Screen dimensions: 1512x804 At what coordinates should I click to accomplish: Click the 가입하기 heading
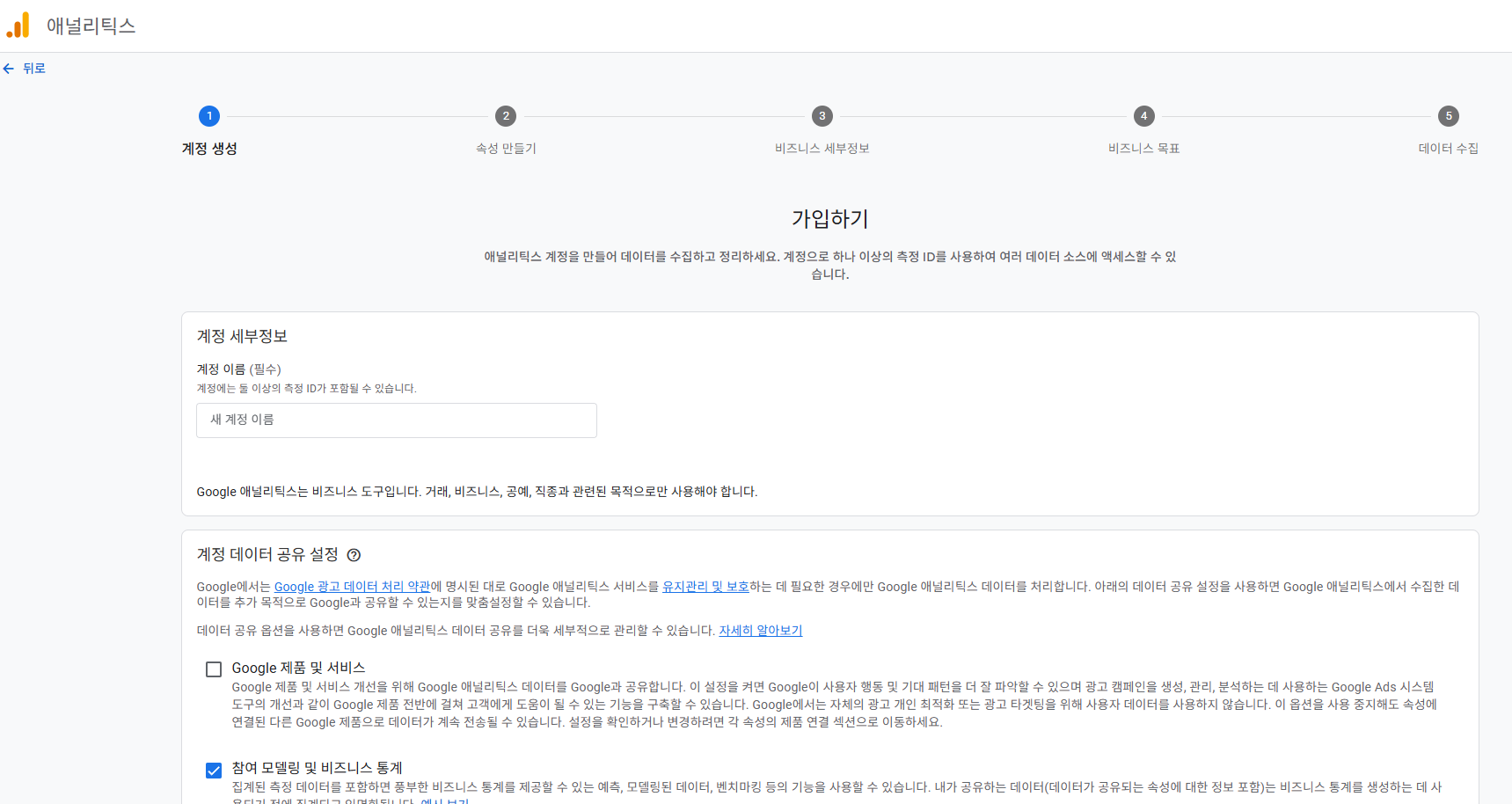[830, 218]
